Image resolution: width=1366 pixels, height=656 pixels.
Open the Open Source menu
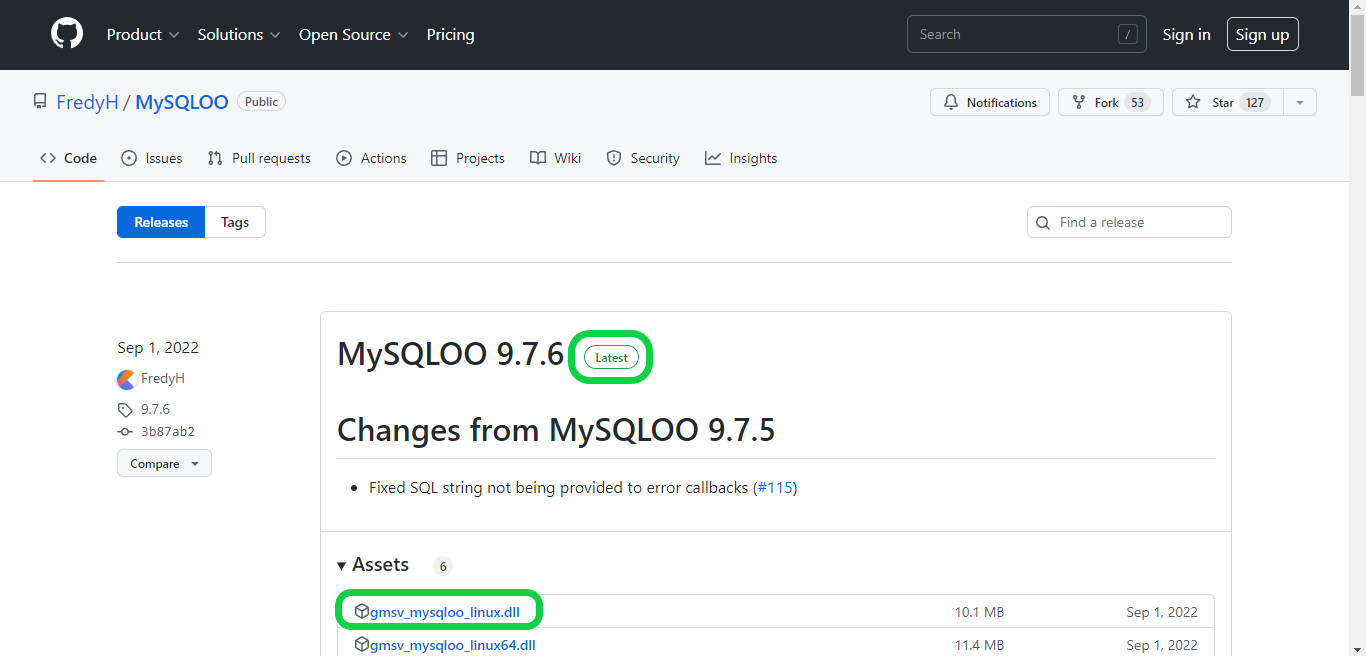point(352,34)
